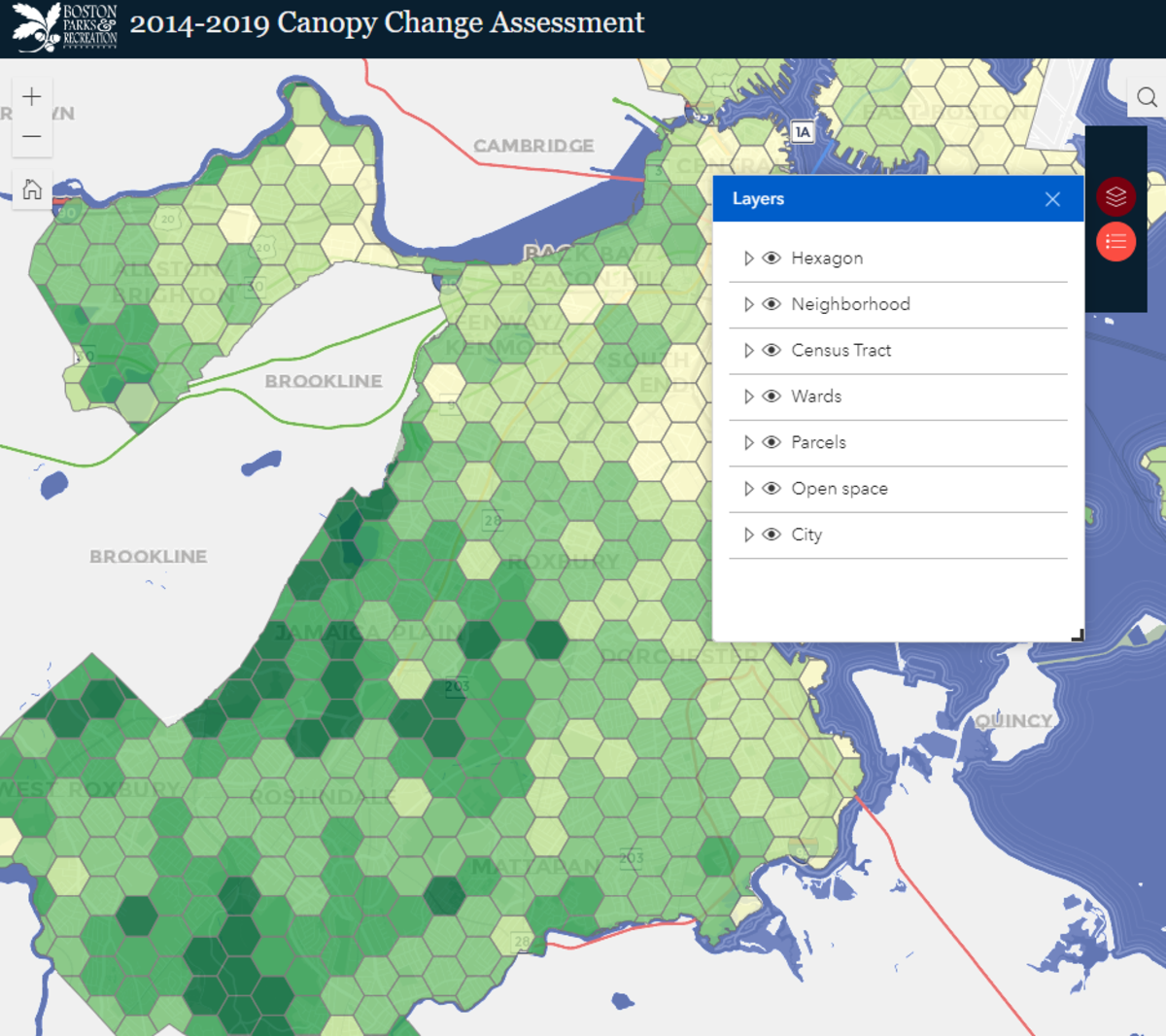Hide the Neighborhood layer
This screenshot has width=1166, height=1036.
tap(772, 304)
